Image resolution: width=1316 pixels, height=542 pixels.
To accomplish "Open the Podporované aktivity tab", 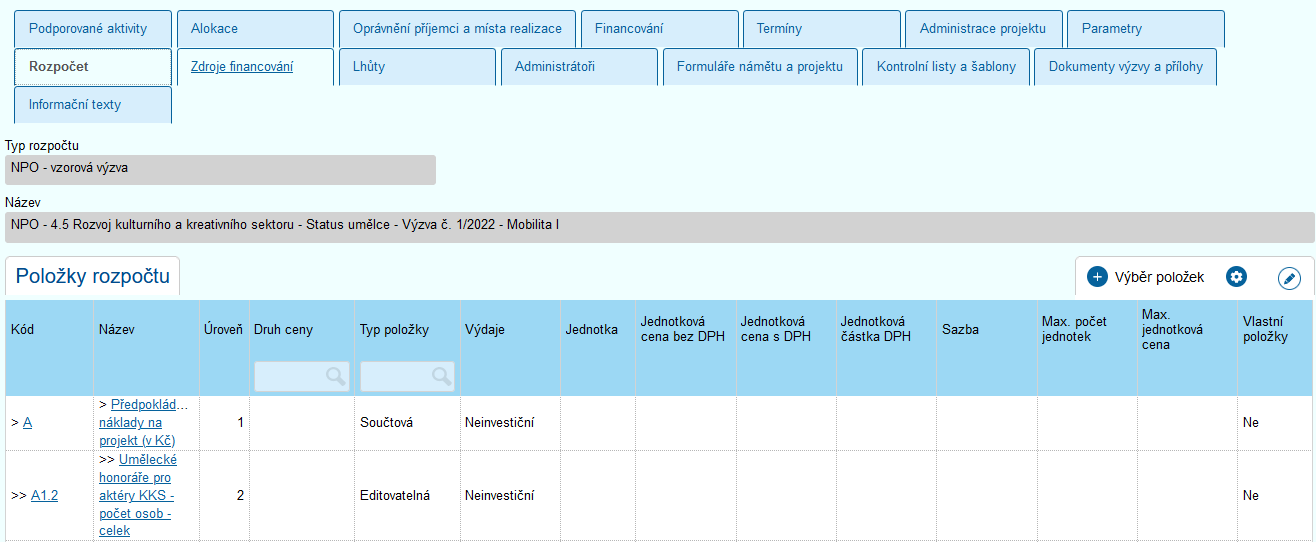I will (88, 29).
